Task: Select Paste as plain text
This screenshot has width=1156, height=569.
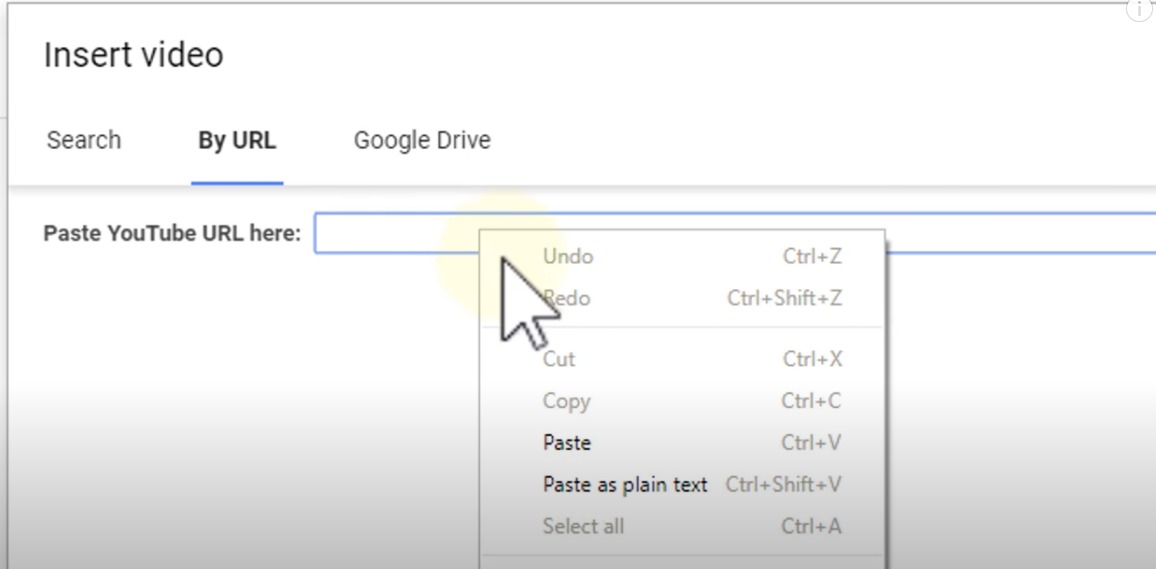Action: [625, 485]
